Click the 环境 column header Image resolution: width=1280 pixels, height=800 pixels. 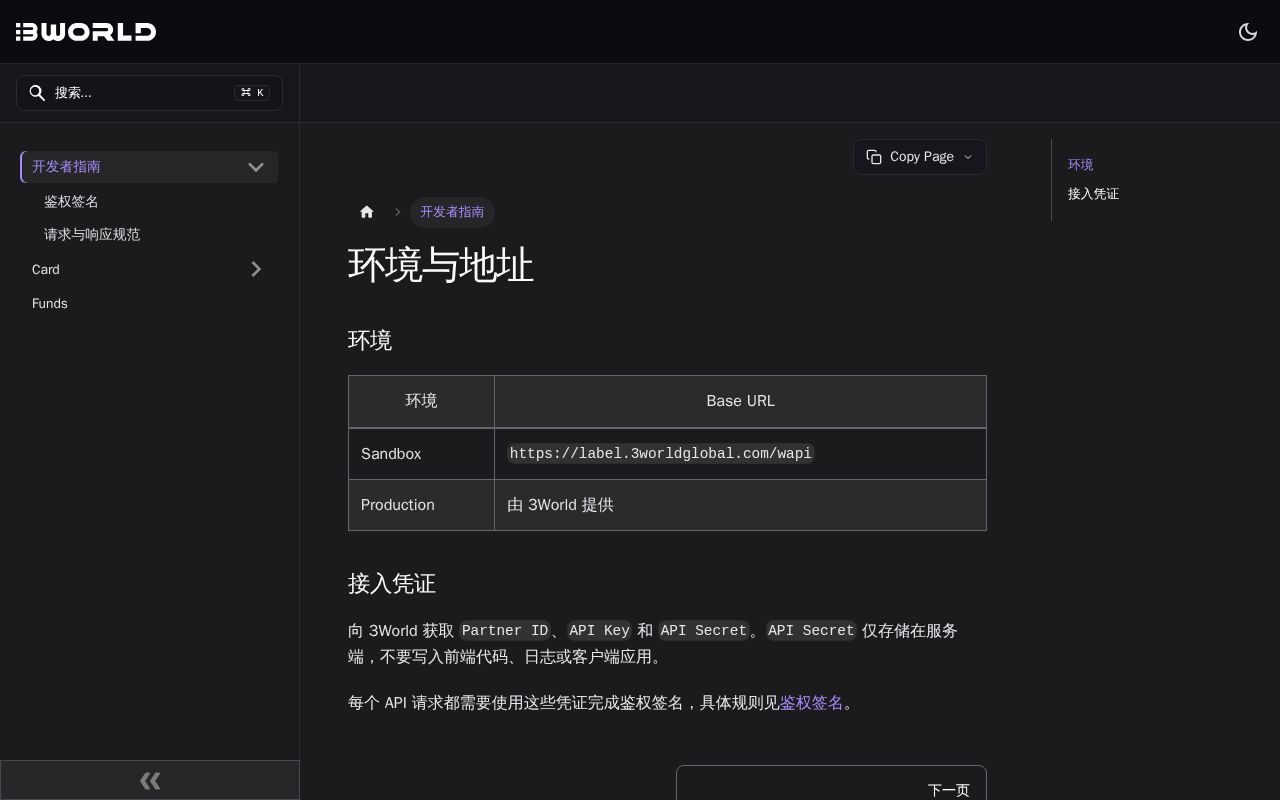tap(421, 401)
